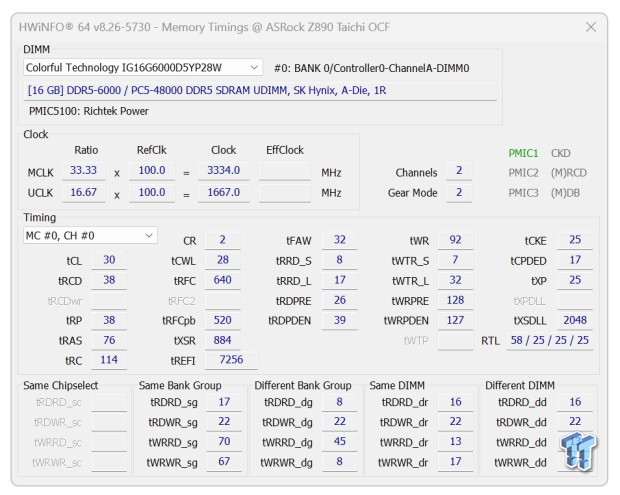This screenshot has height=495, width=620.
Task: Click the PMIC2 label
Action: [x=523, y=173]
